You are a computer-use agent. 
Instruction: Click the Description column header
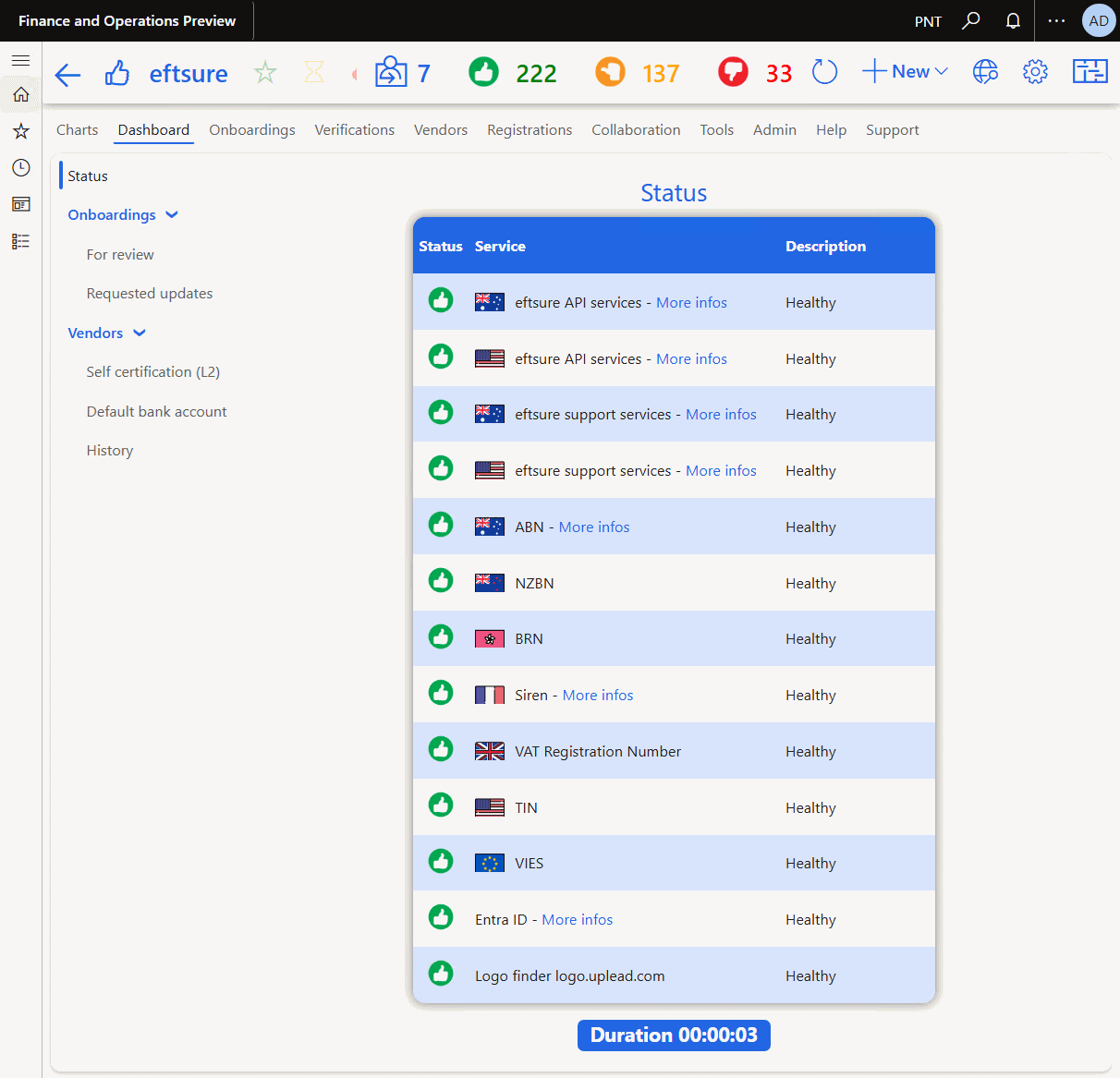click(825, 247)
